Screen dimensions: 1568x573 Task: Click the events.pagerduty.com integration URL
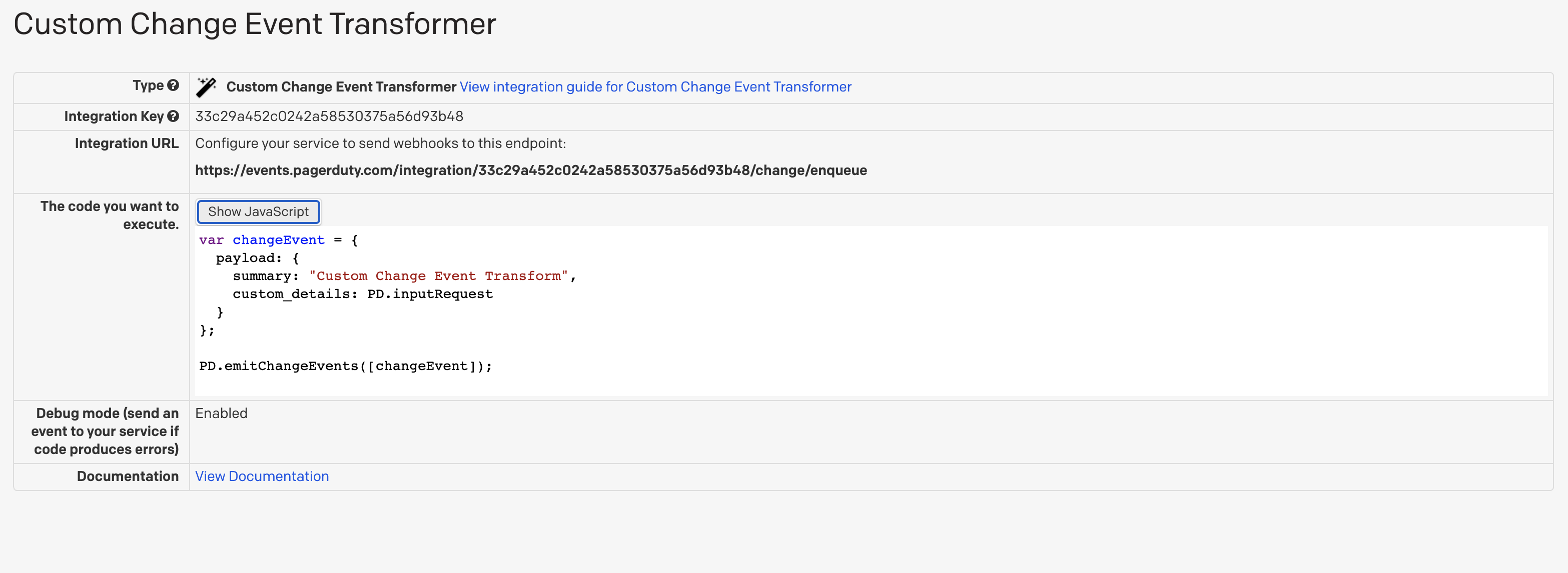531,170
